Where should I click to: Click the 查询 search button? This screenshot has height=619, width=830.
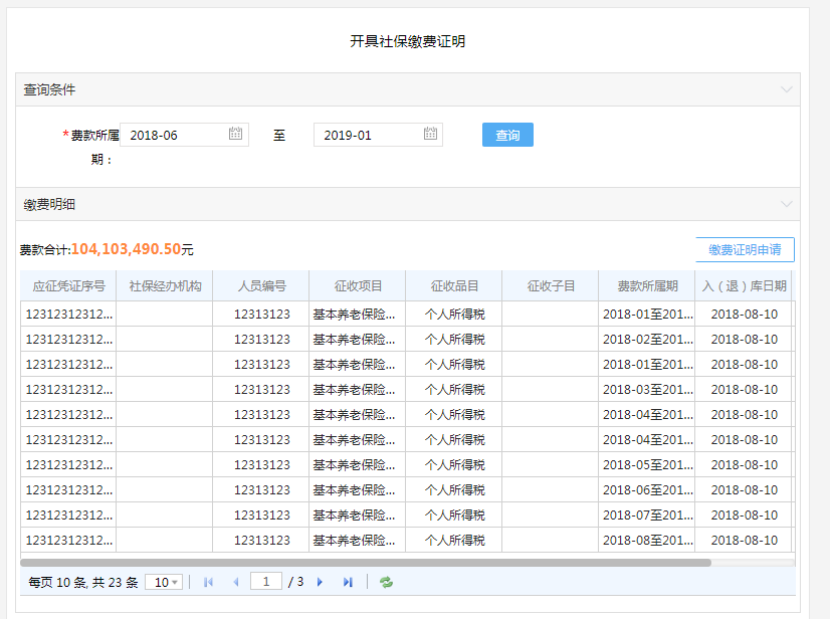coord(508,135)
